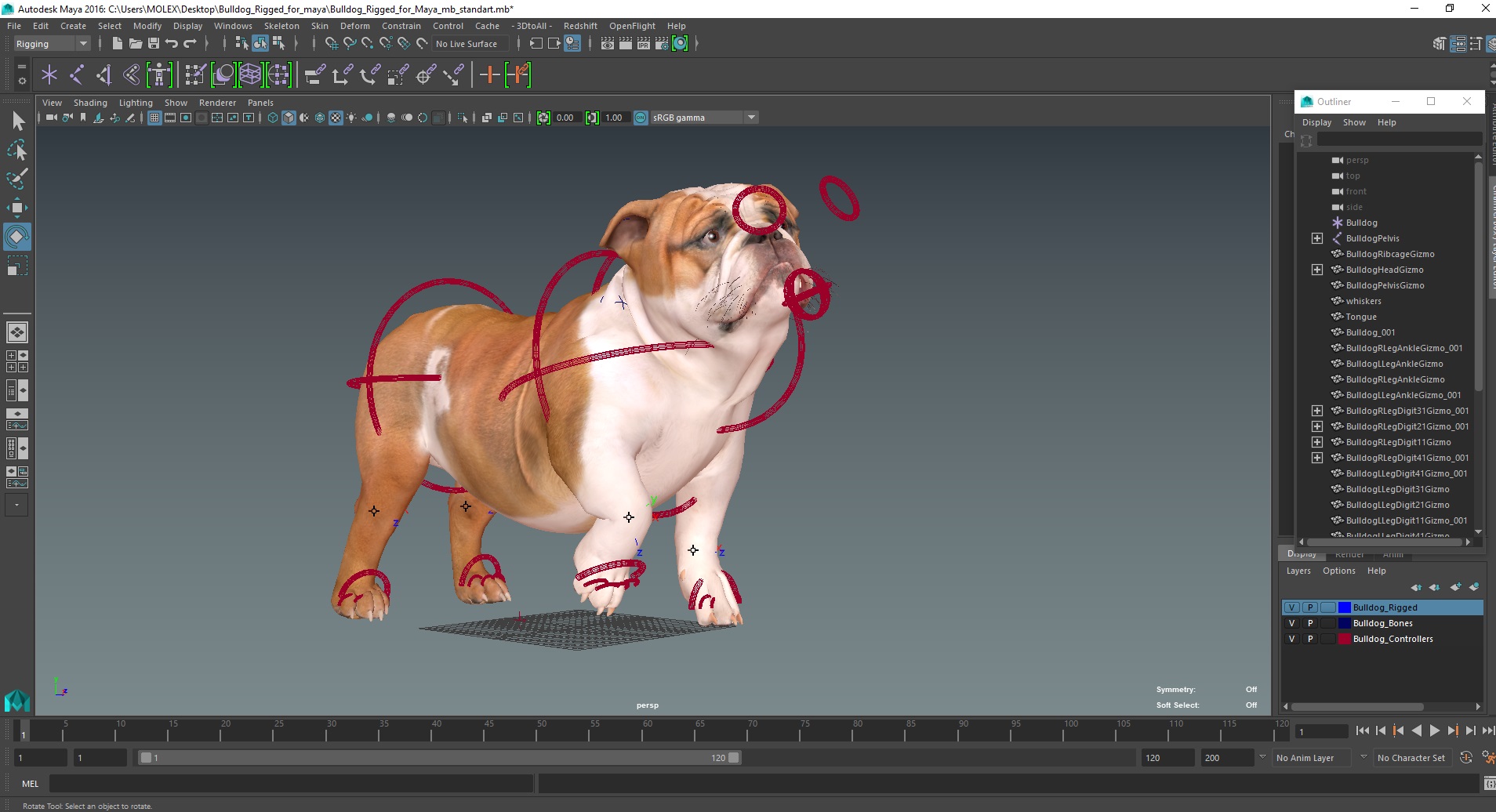Move selected layer up icon
The width and height of the screenshot is (1496, 812).
[1416, 587]
